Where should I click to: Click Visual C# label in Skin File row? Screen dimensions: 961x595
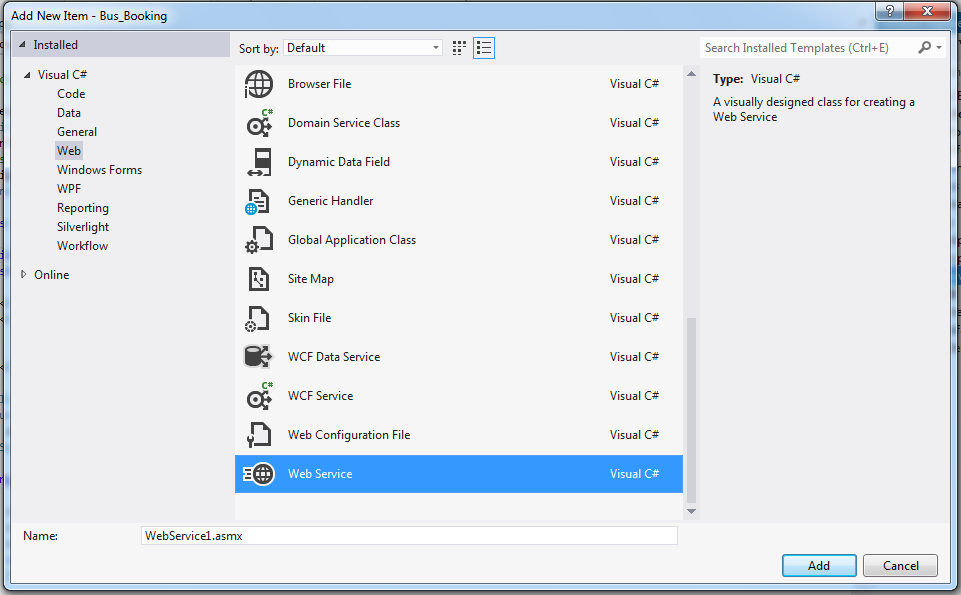click(x=634, y=318)
